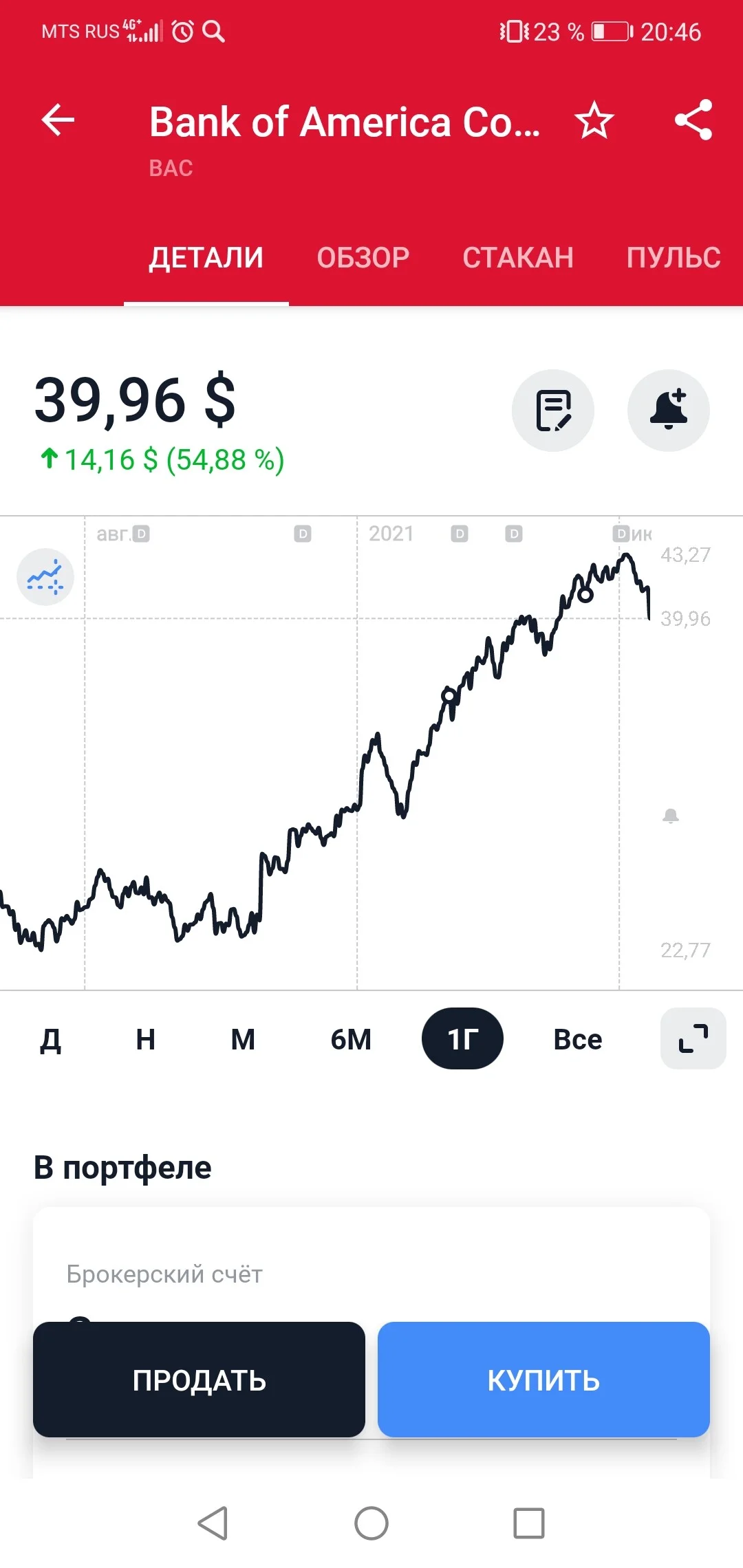Open the ПУЛЬС tab
This screenshot has width=743, height=1568.
pyautogui.click(x=674, y=257)
